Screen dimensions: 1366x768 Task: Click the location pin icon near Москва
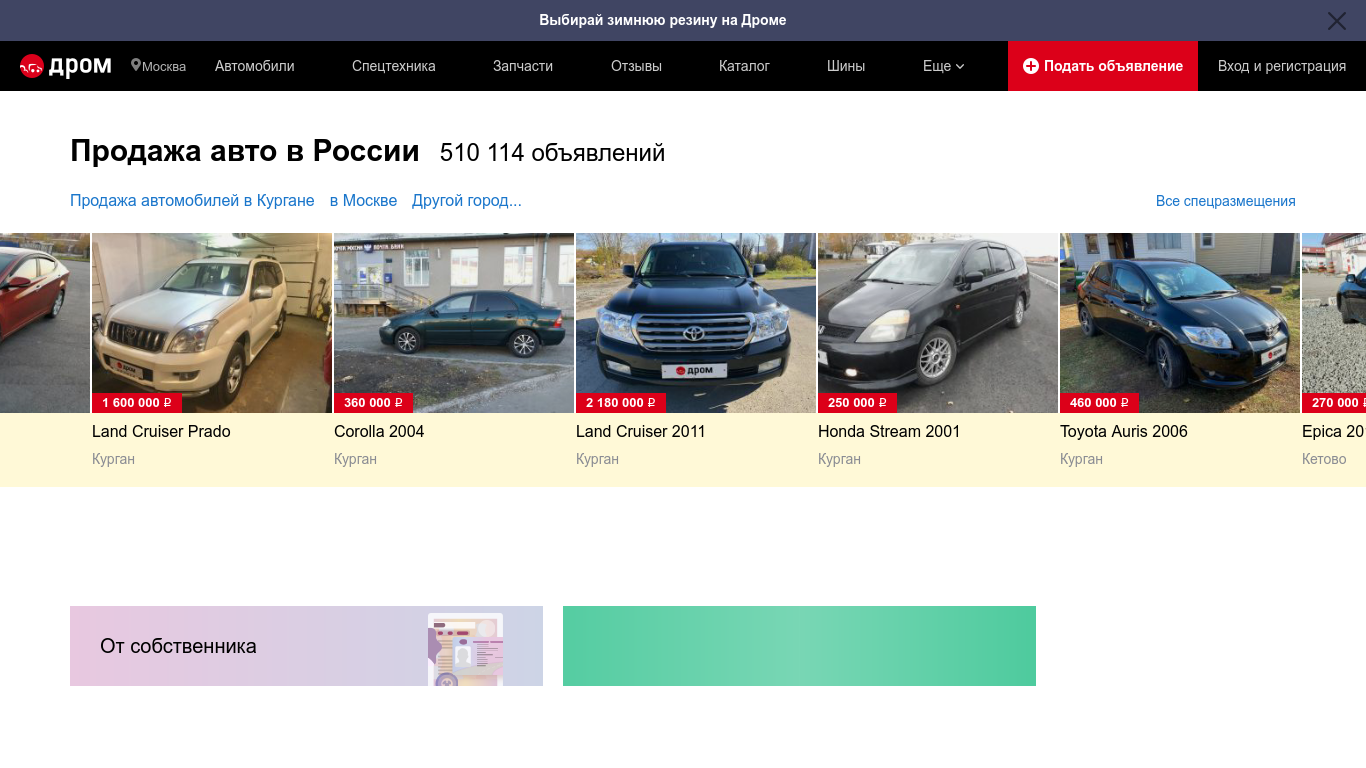136,65
